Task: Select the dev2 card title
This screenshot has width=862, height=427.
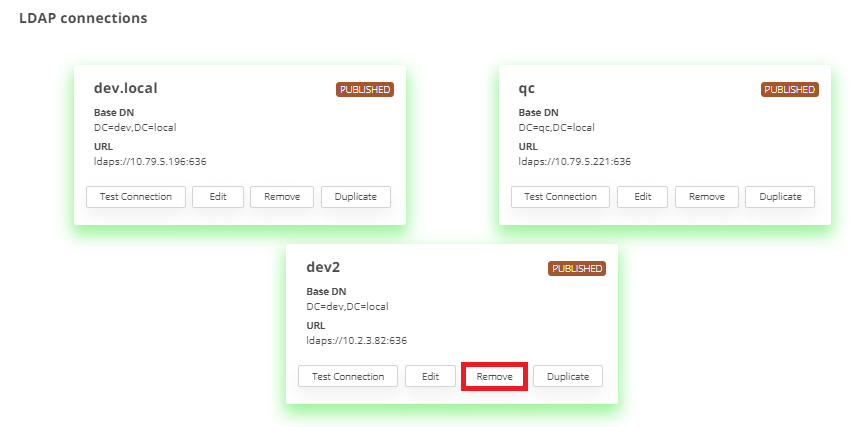Action: [x=324, y=268]
